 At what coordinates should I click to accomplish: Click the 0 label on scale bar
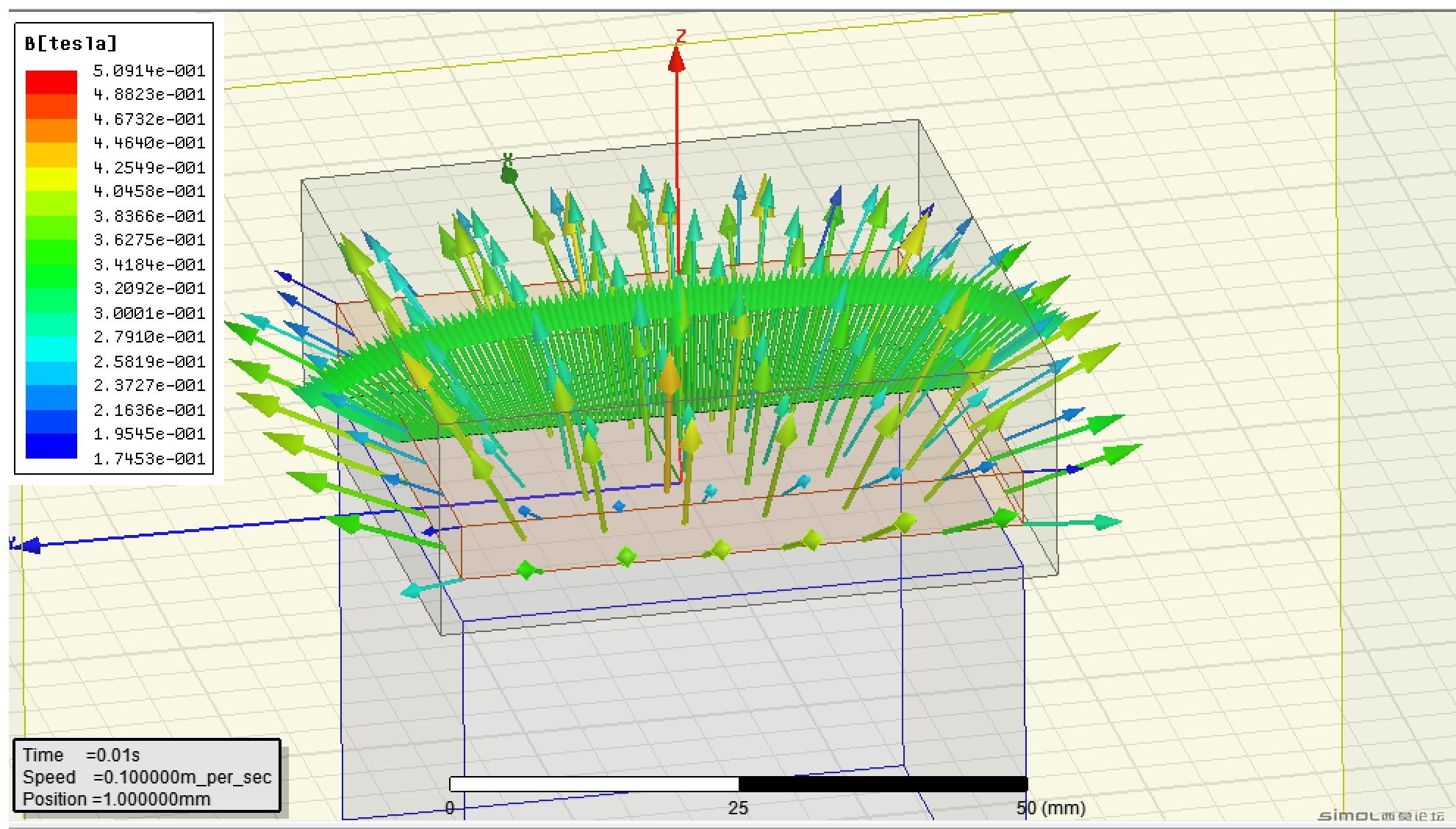click(x=450, y=808)
